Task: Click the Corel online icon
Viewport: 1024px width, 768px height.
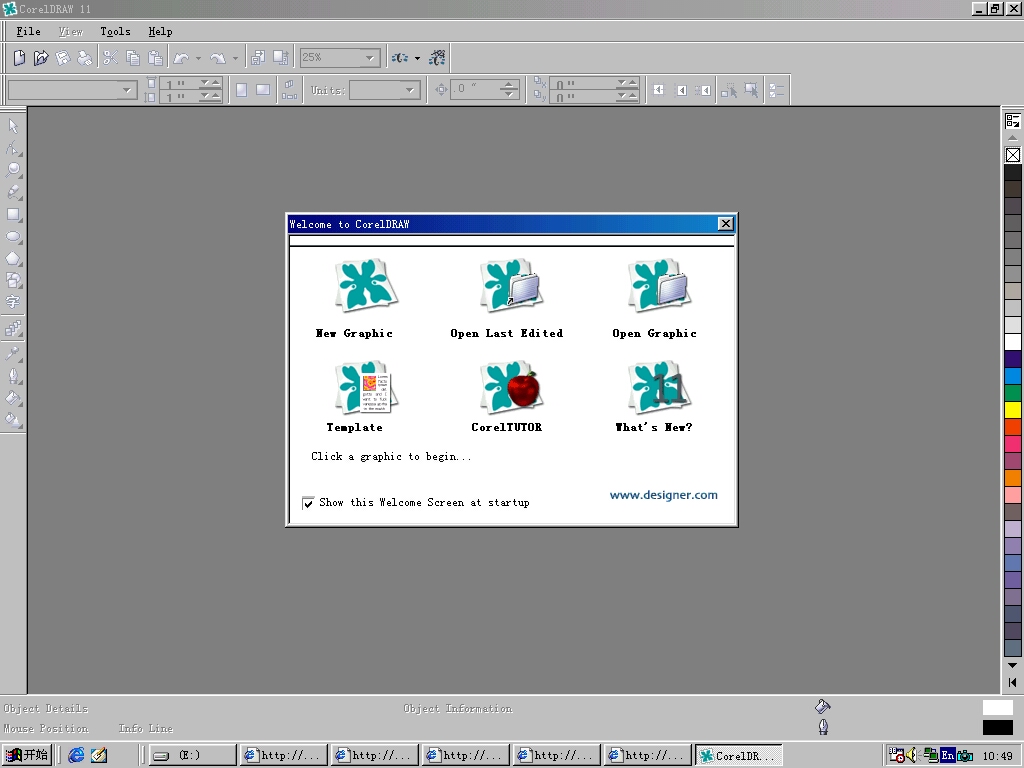Action: pyautogui.click(x=437, y=58)
